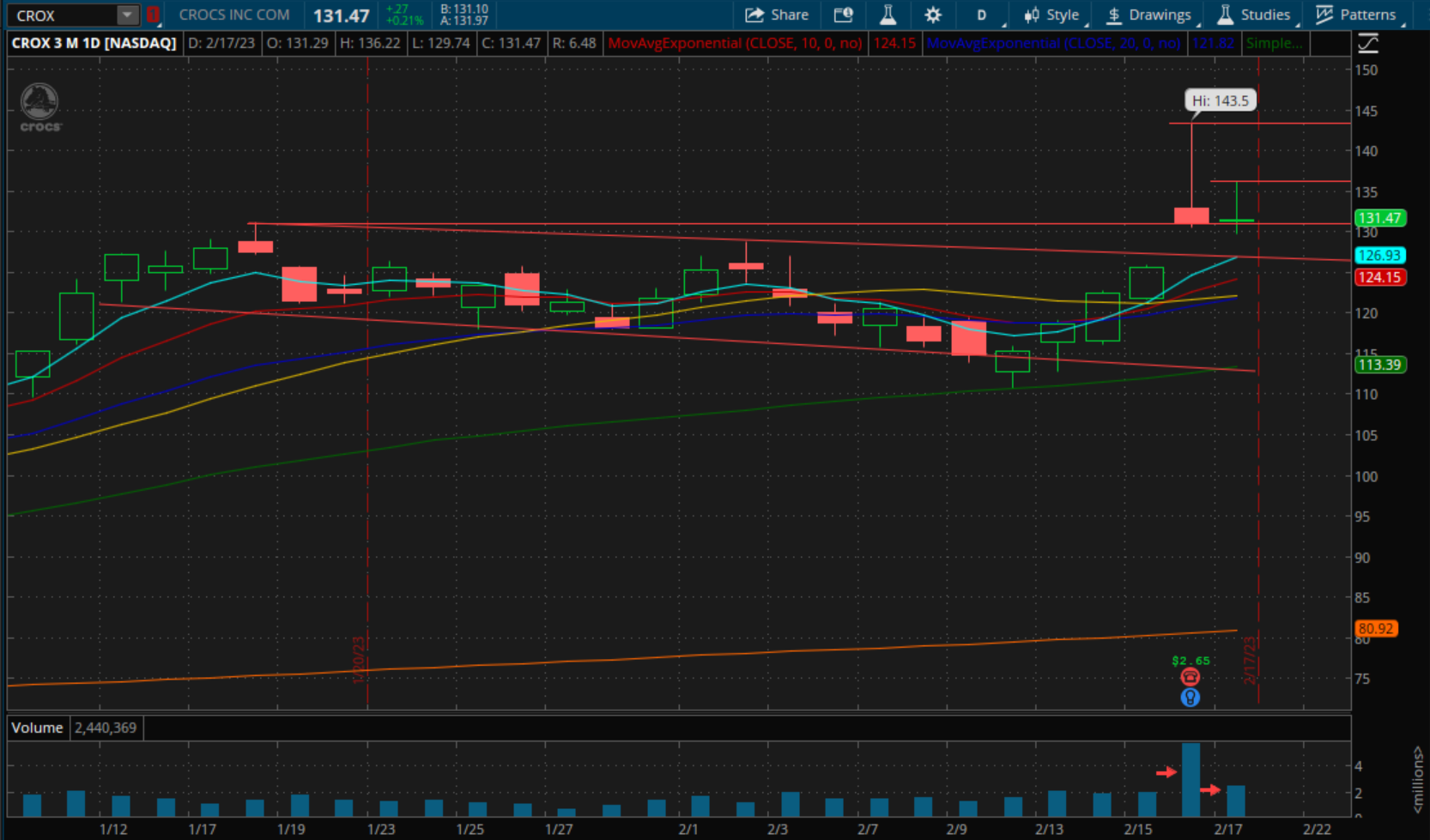
Task: Click the CROX 3 M 1D [NASDAQ] chart label
Action: pyautogui.click(x=94, y=43)
